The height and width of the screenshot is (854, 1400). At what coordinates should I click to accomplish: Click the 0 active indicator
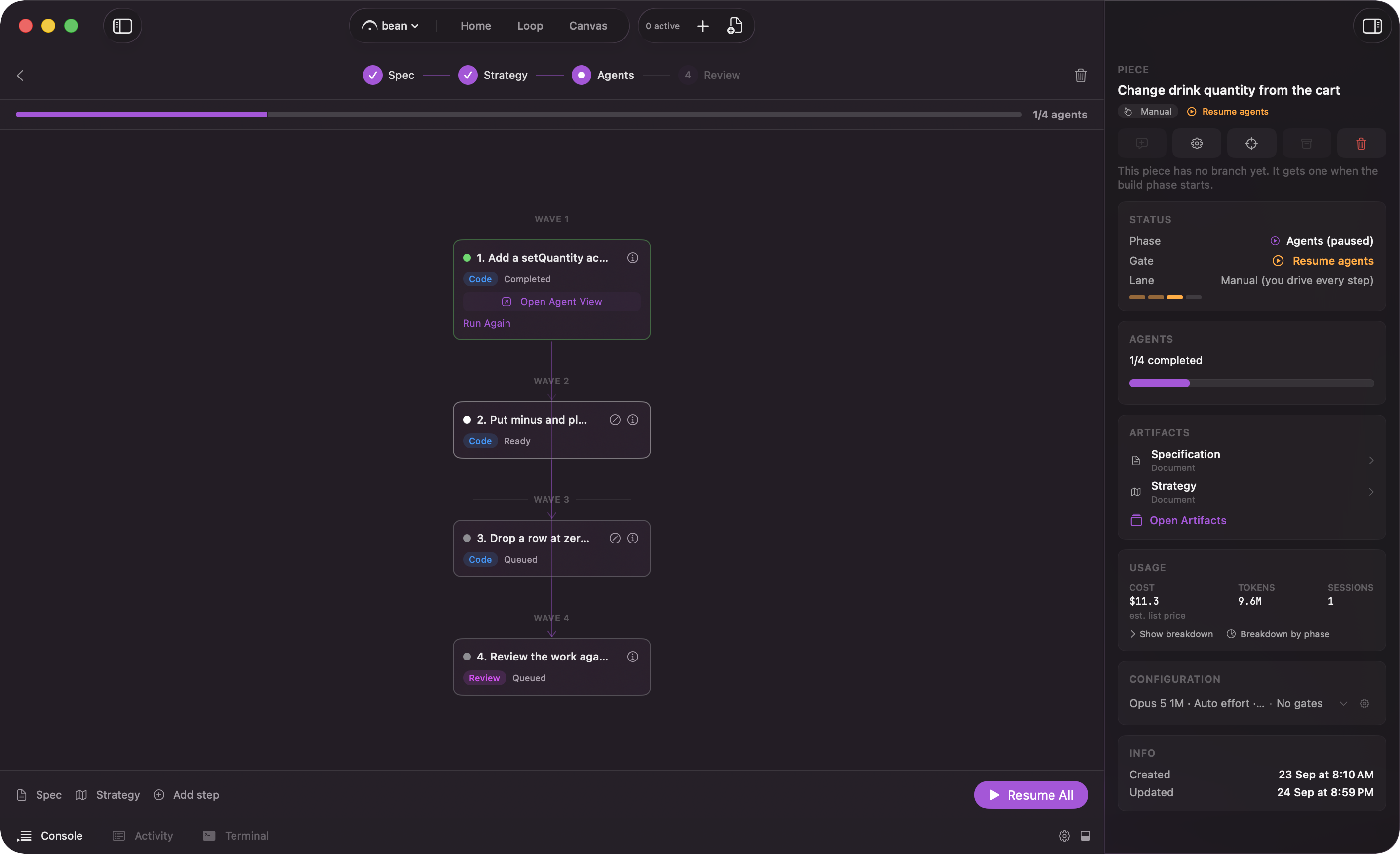point(662,26)
